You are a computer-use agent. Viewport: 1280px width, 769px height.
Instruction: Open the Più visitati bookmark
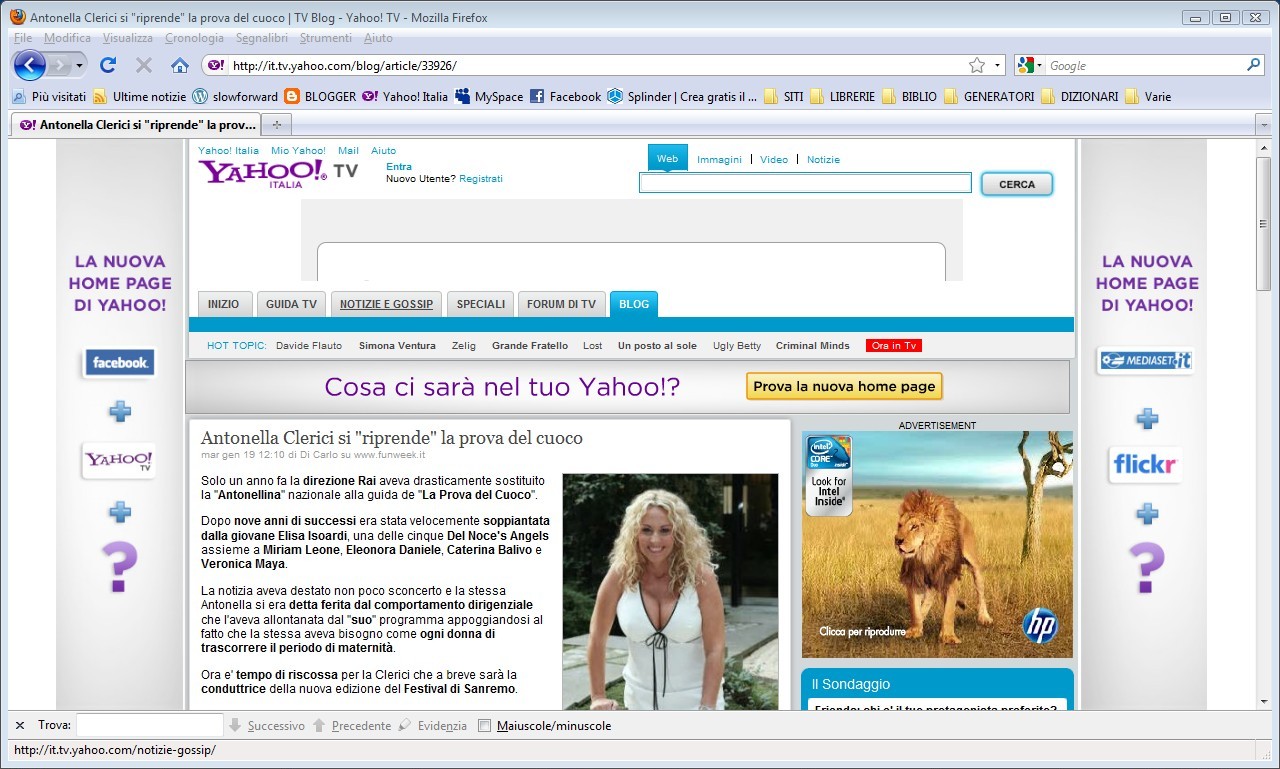(48, 97)
